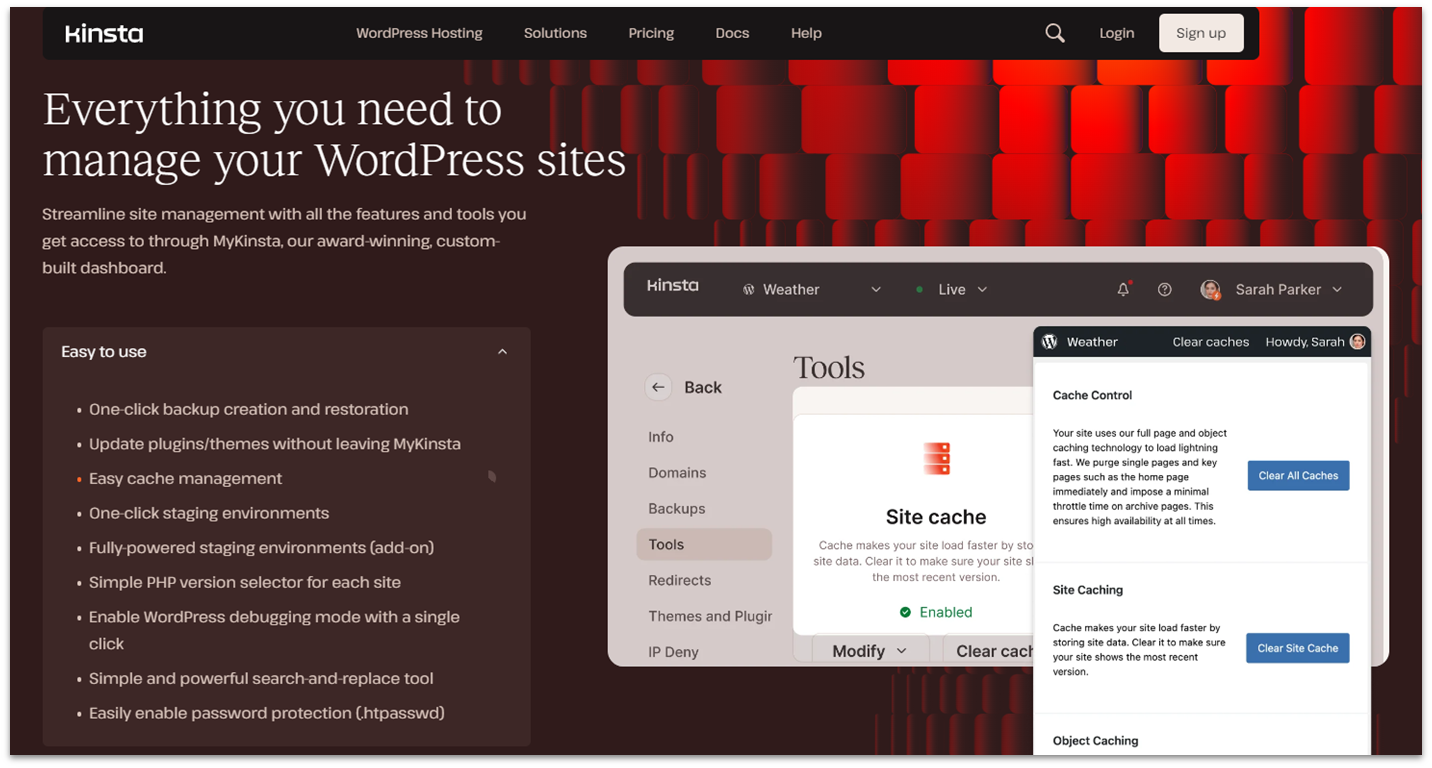The width and height of the screenshot is (1432, 768).
Task: Click Easily enable password protection (.htpasswd) item
Action: point(266,714)
